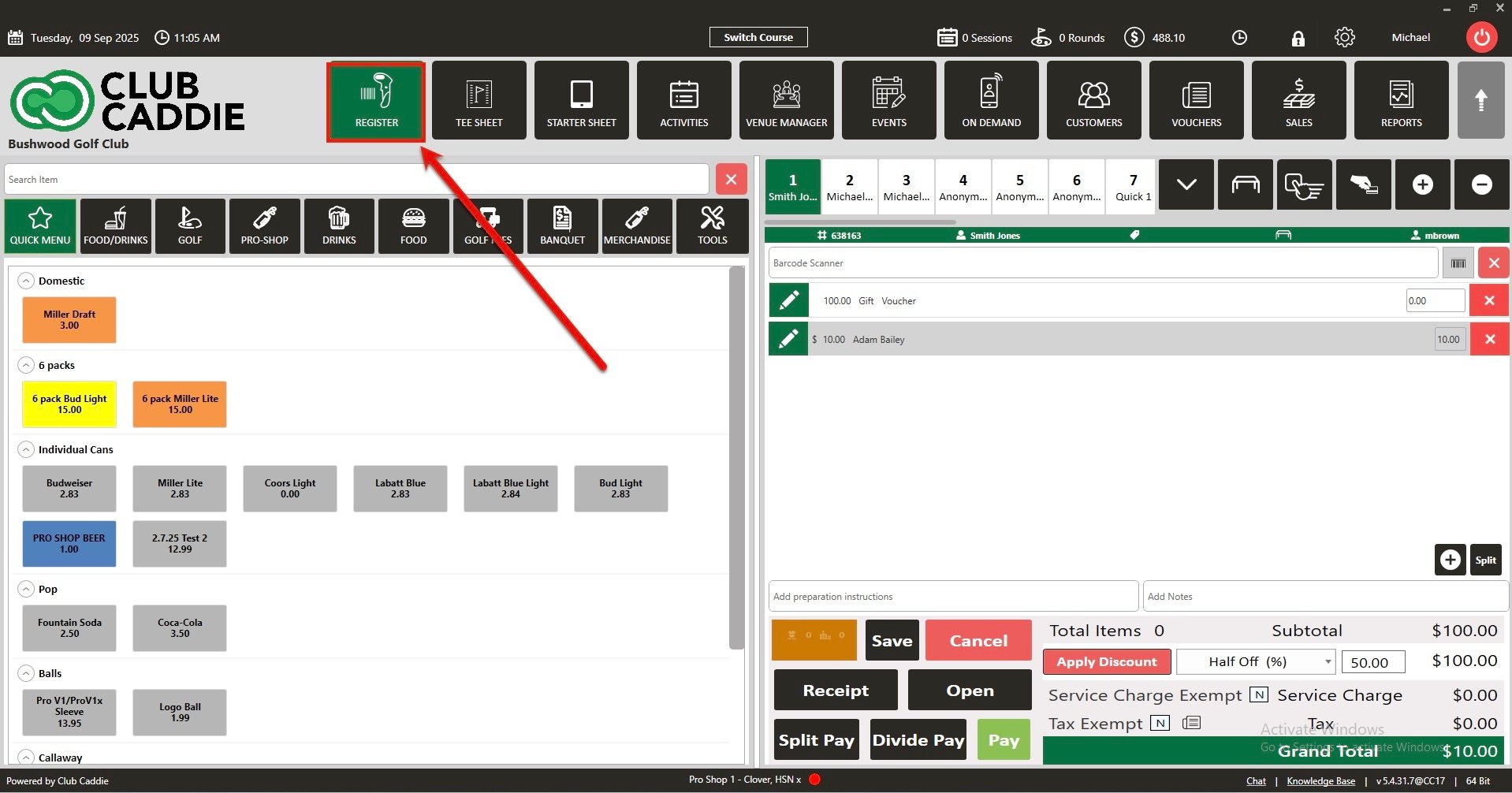Click the Apply Discount button
This screenshot has height=793, width=1512.
tap(1107, 661)
